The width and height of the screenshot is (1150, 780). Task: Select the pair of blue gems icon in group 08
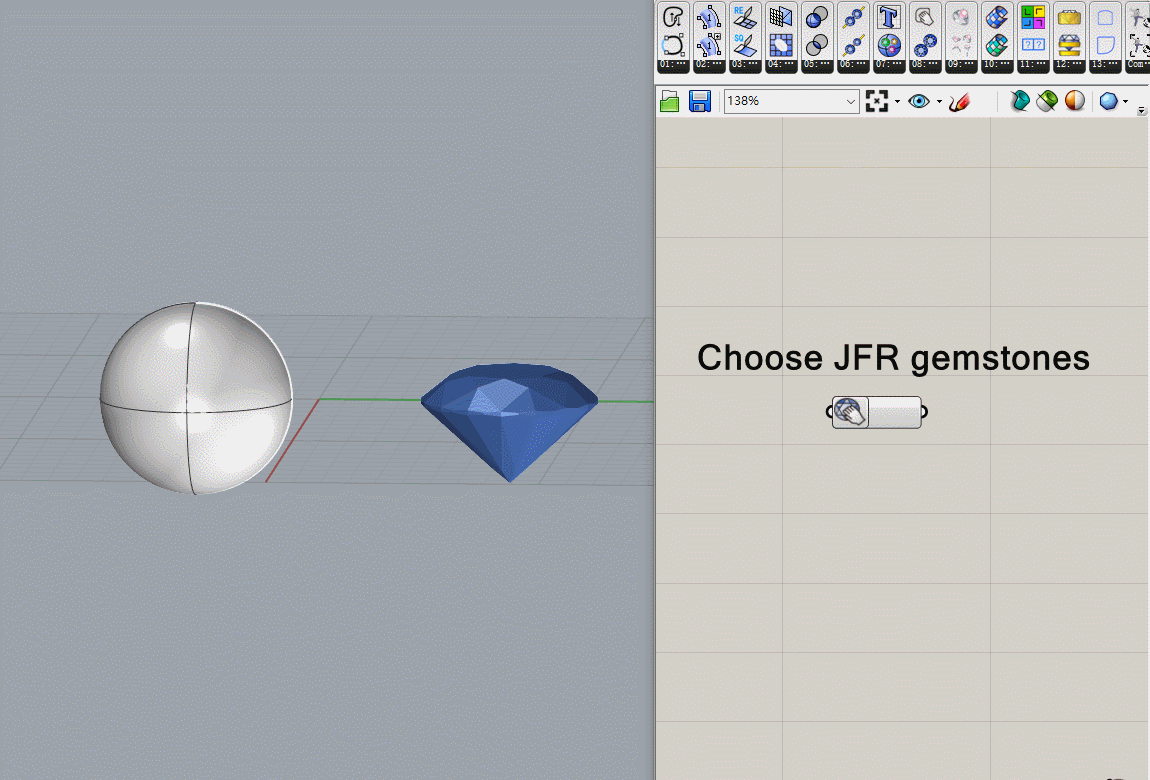point(925,45)
